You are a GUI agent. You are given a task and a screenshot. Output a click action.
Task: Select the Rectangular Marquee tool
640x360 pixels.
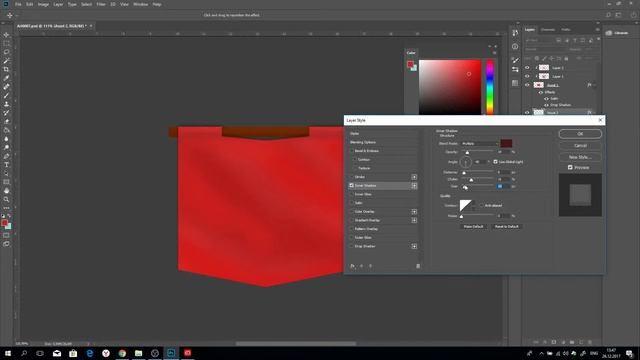tap(6, 43)
